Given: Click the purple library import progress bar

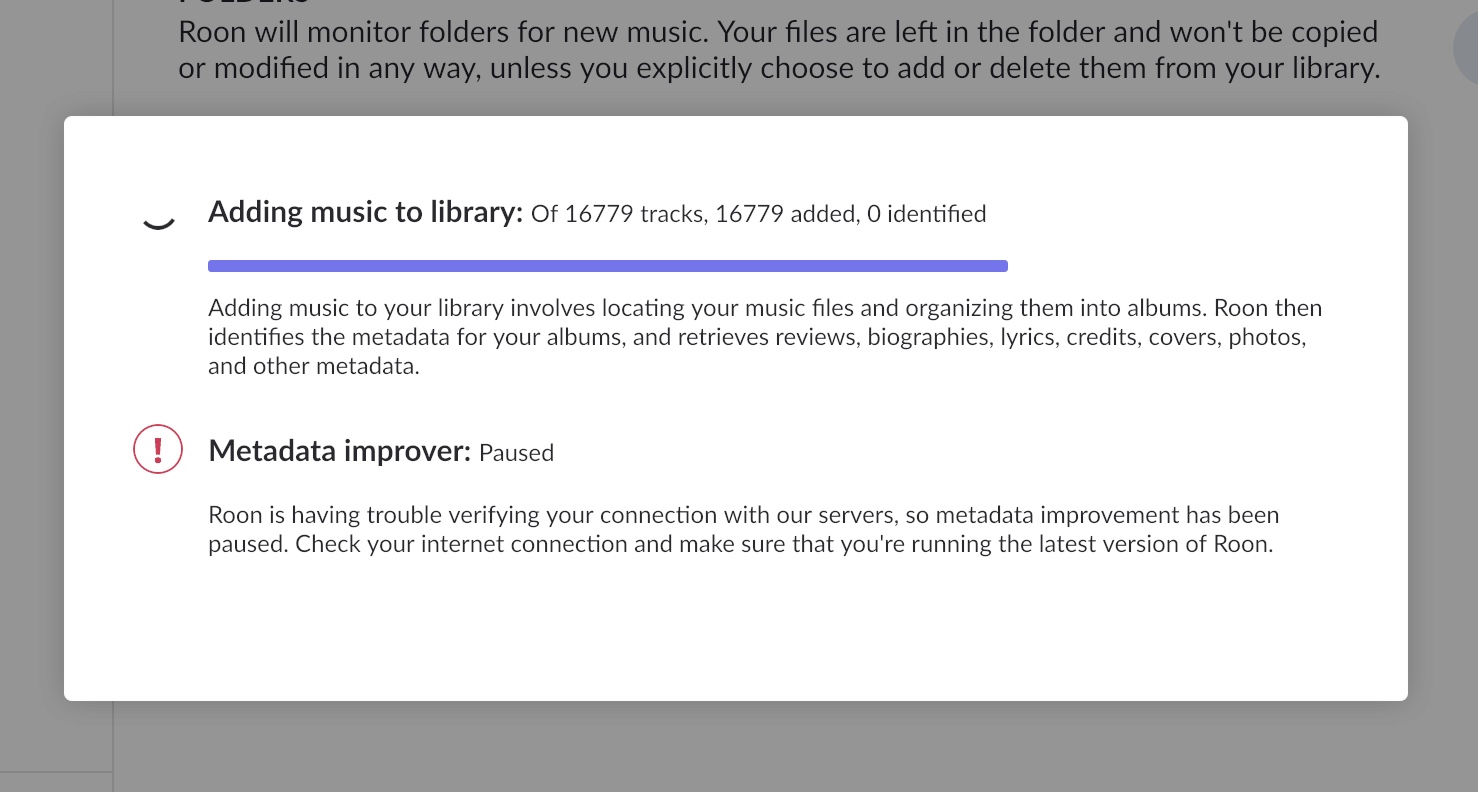Looking at the screenshot, I should tap(608, 266).
